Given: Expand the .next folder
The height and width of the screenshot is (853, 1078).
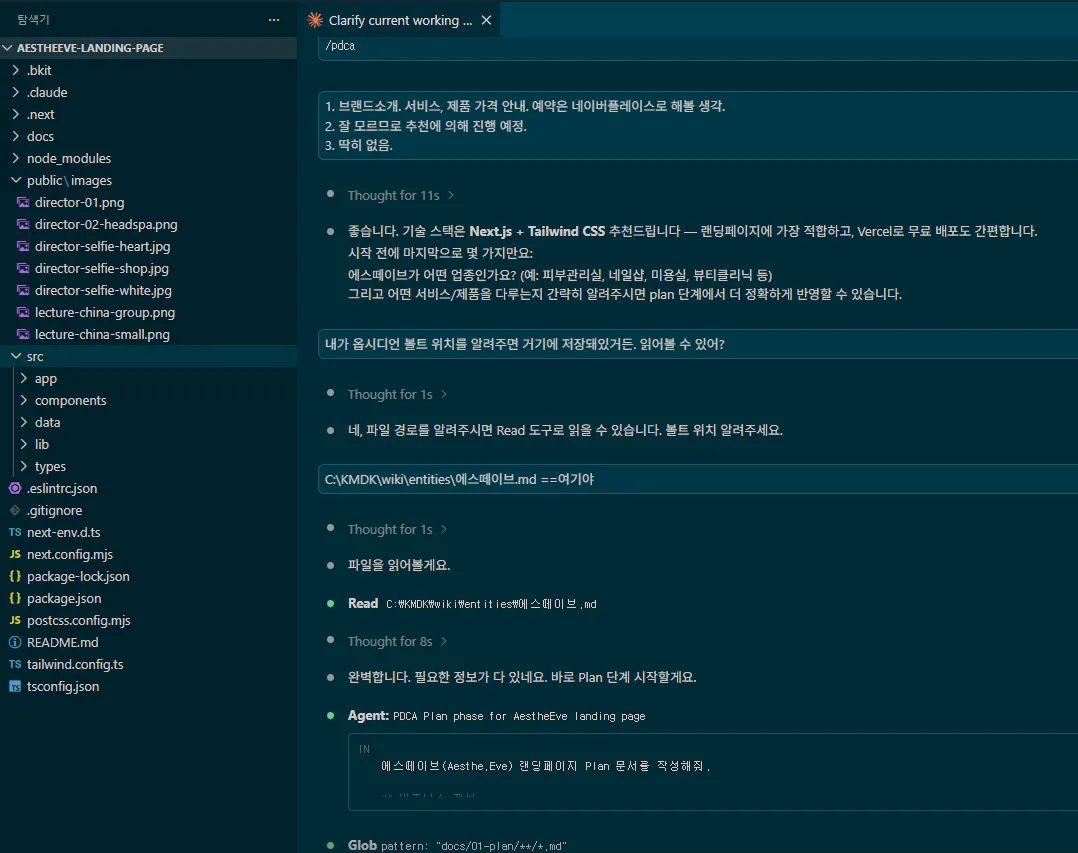Looking at the screenshot, I should point(16,114).
